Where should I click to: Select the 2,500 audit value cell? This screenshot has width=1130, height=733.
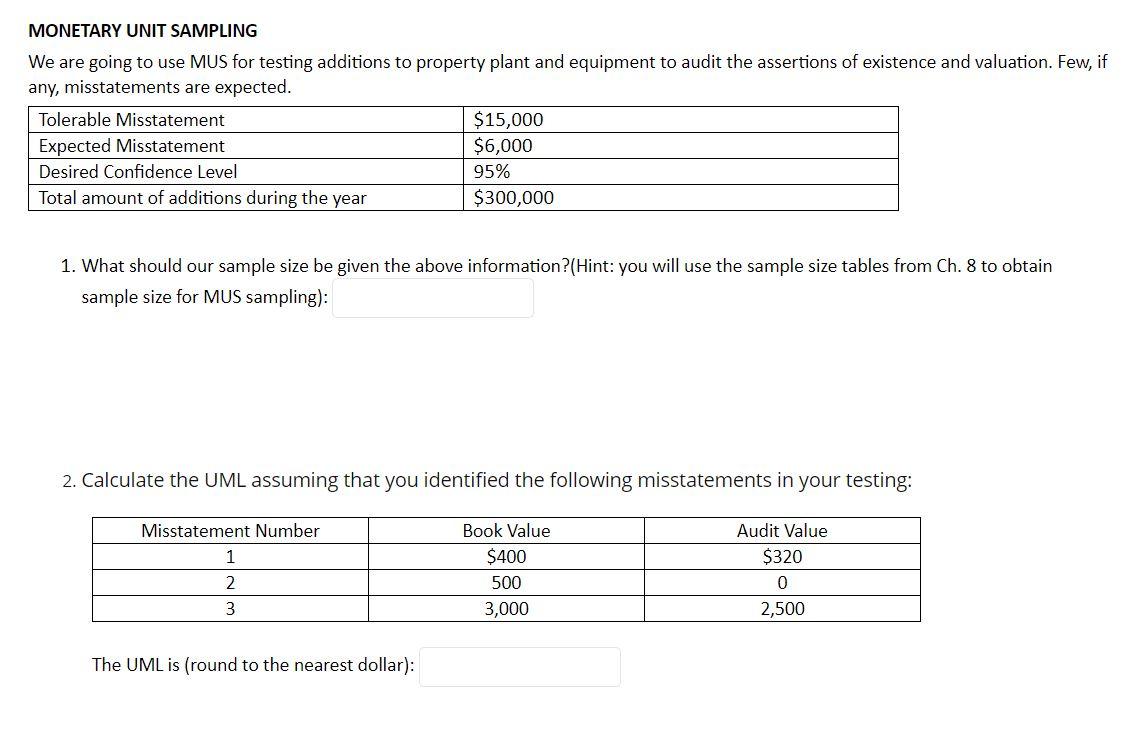(x=783, y=608)
